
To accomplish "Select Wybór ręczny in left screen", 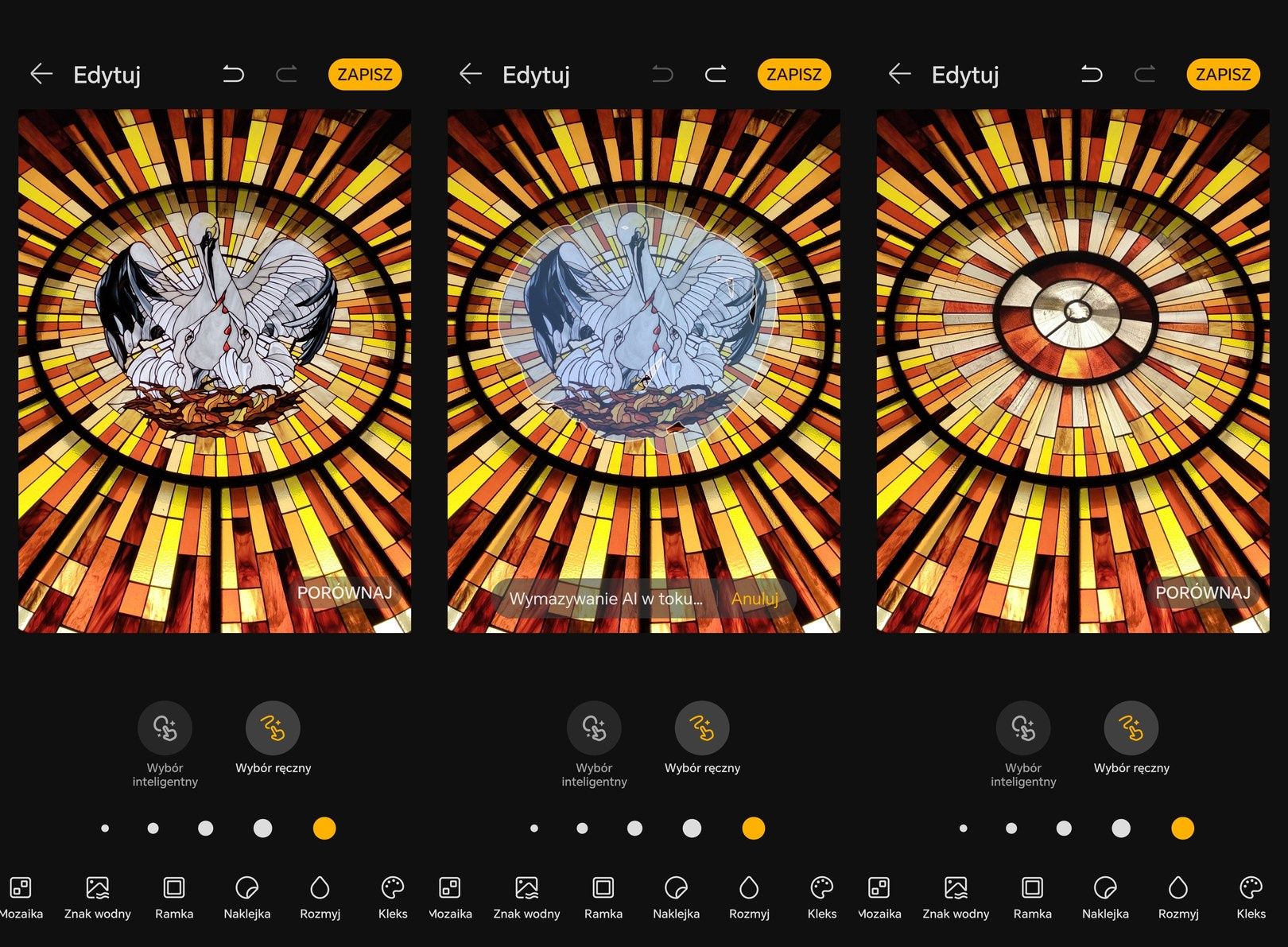I will (273, 739).
